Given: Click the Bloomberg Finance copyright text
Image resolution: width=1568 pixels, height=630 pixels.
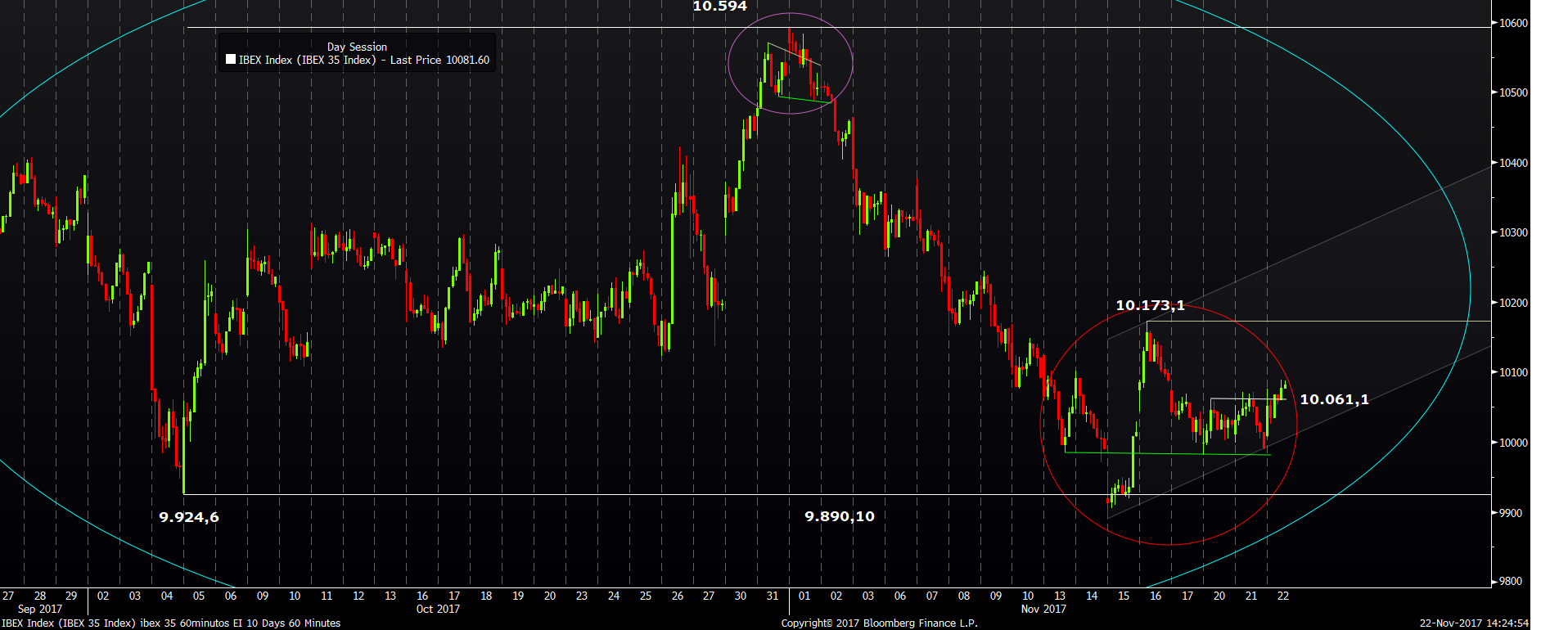Looking at the screenshot, I should (x=880, y=623).
